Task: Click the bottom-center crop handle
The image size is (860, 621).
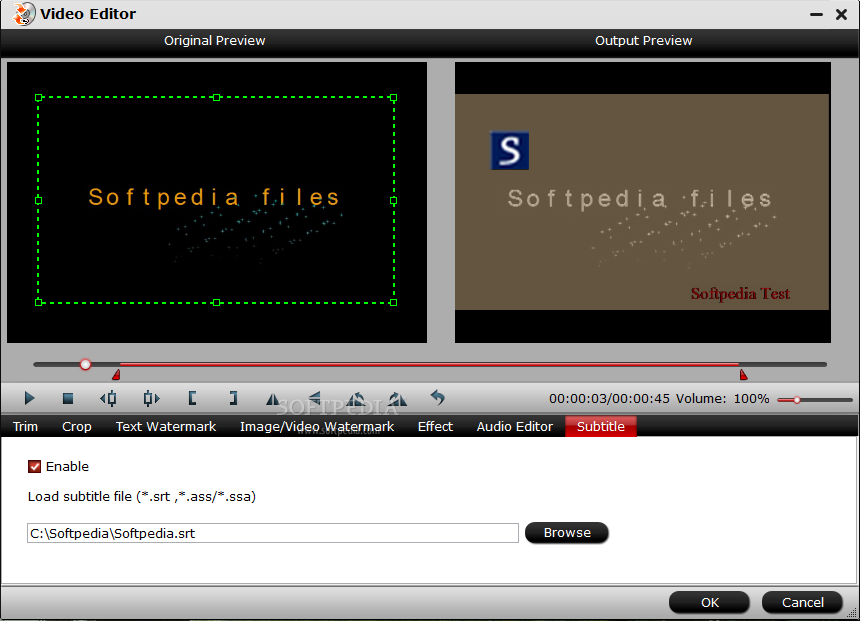Action: (217, 302)
